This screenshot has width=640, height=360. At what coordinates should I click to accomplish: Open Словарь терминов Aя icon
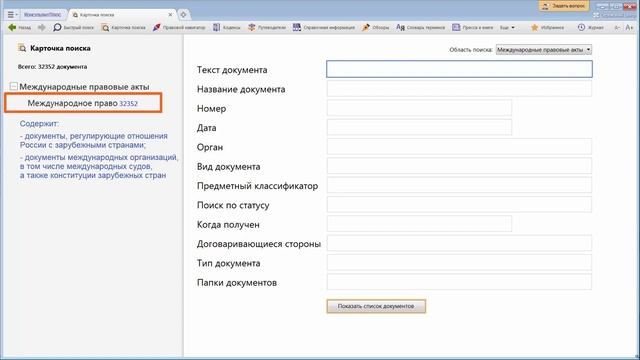pyautogui.click(x=400, y=27)
